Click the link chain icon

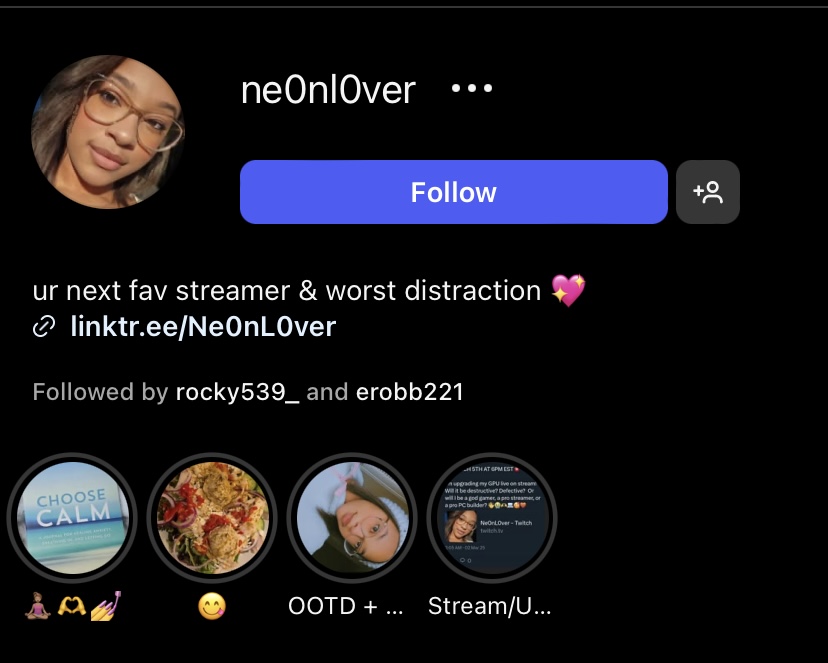(44, 327)
